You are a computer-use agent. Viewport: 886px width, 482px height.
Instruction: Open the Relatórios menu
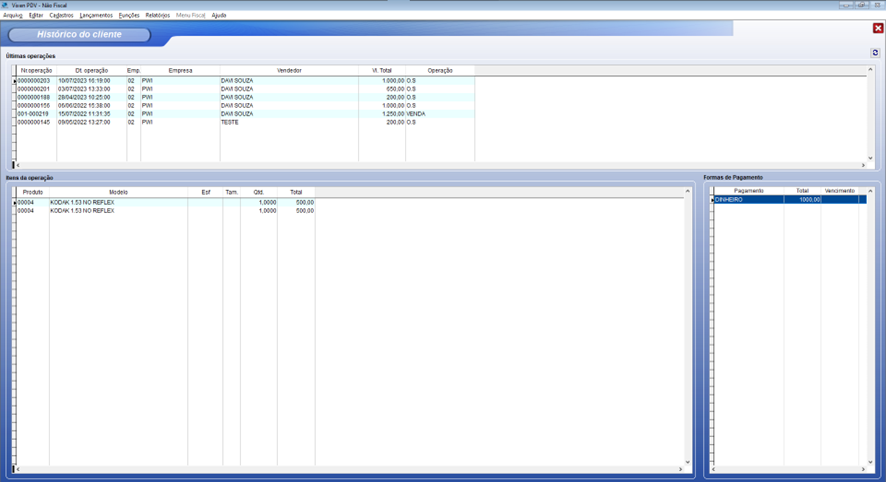tap(157, 16)
